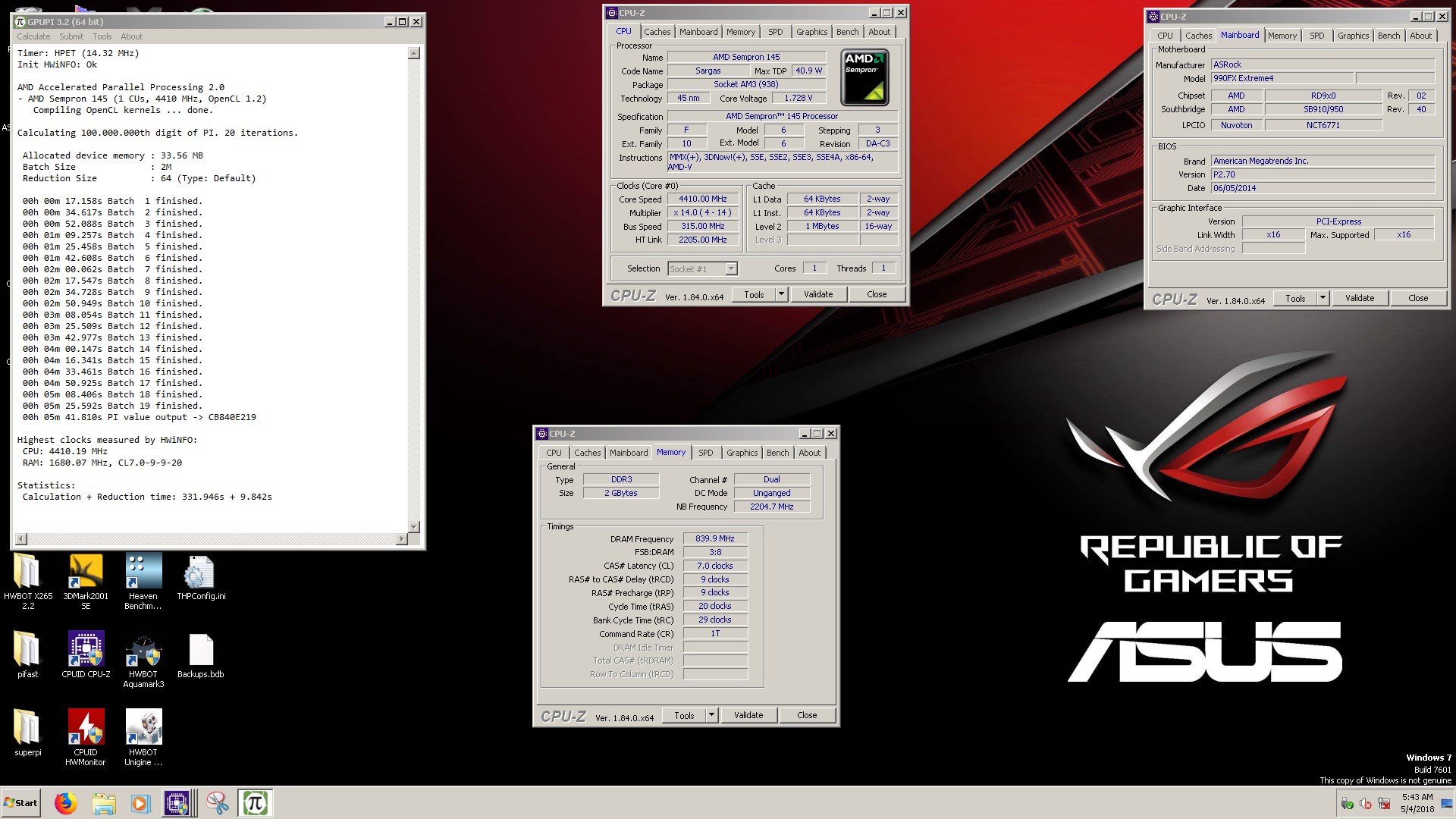Launch CPUID HWMonitor desktop shortcut

pyautogui.click(x=86, y=738)
